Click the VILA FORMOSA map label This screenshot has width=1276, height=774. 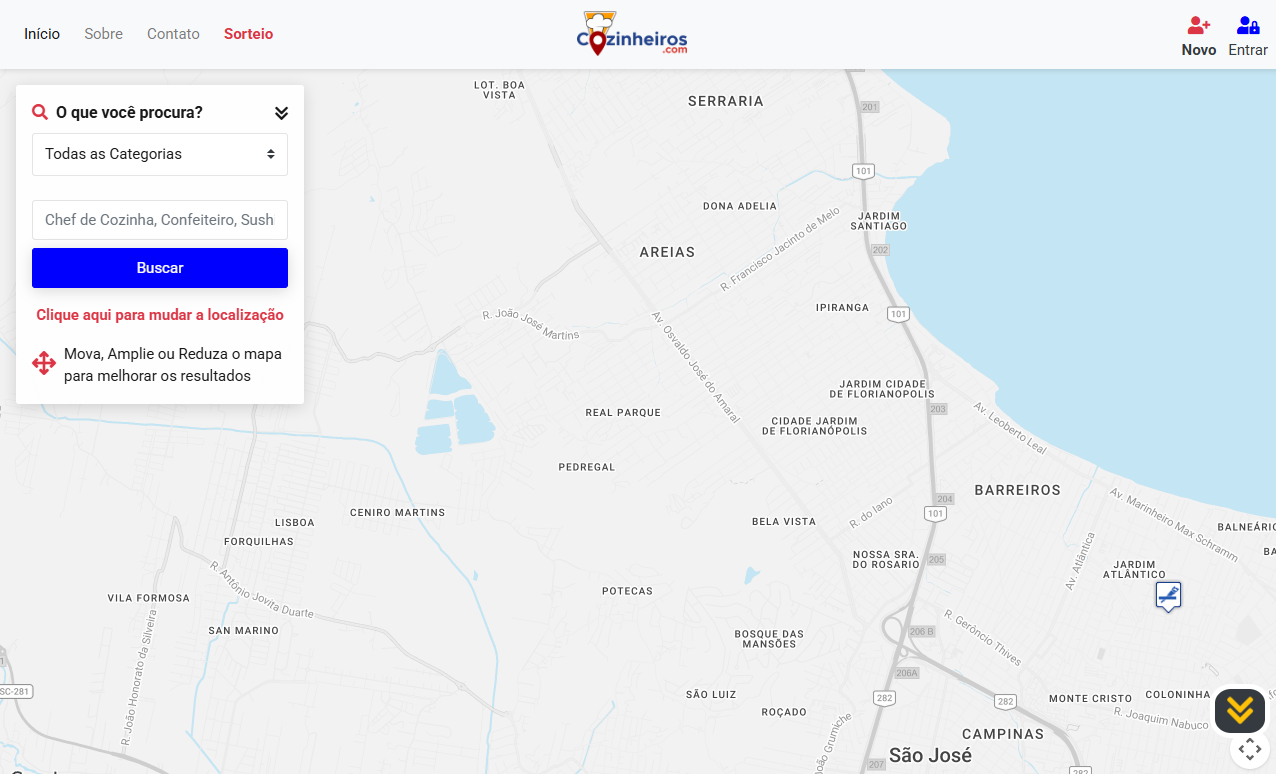point(149,598)
